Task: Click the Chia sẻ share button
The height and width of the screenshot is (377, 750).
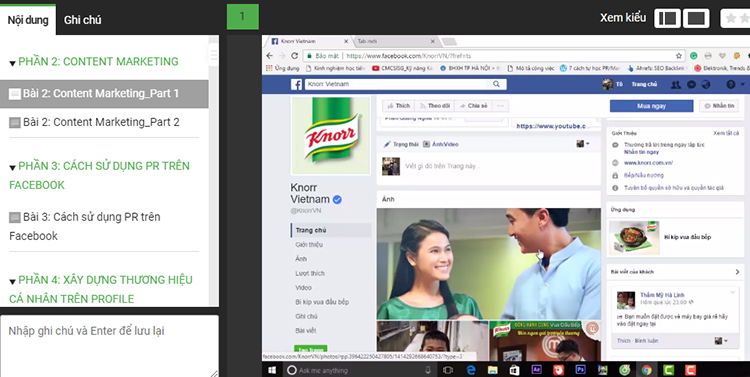Action: [473, 106]
